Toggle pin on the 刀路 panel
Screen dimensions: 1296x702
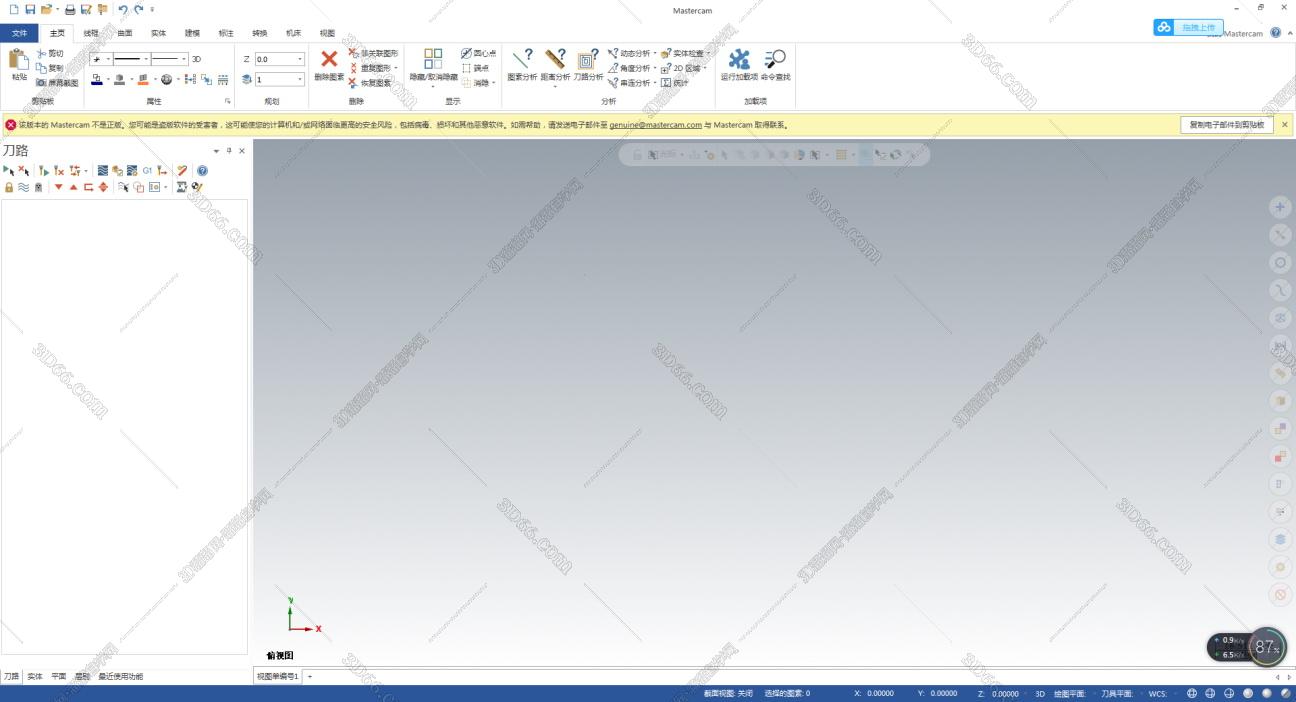click(x=229, y=151)
